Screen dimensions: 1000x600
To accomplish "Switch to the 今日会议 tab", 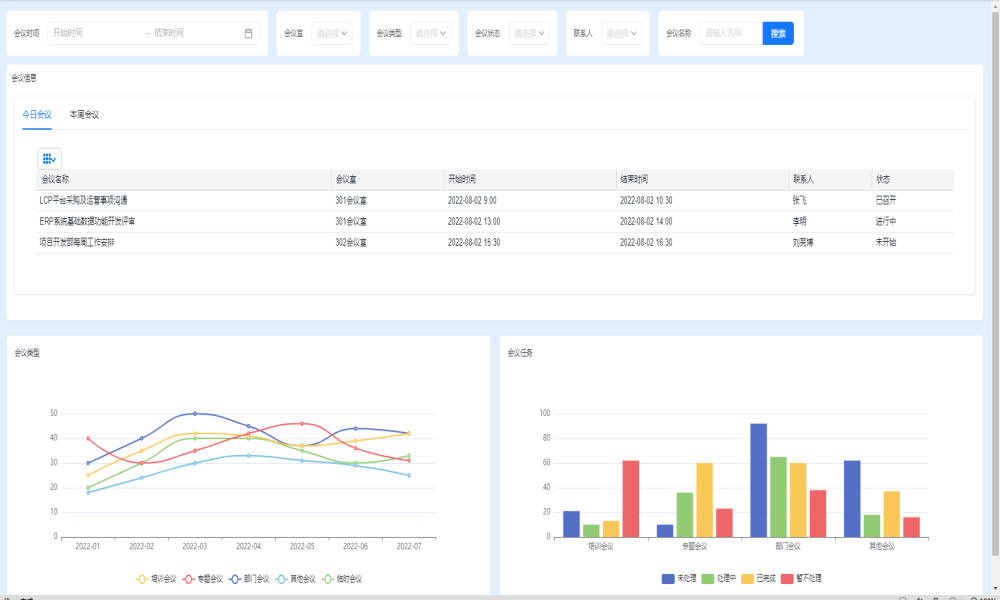I will click(37, 115).
